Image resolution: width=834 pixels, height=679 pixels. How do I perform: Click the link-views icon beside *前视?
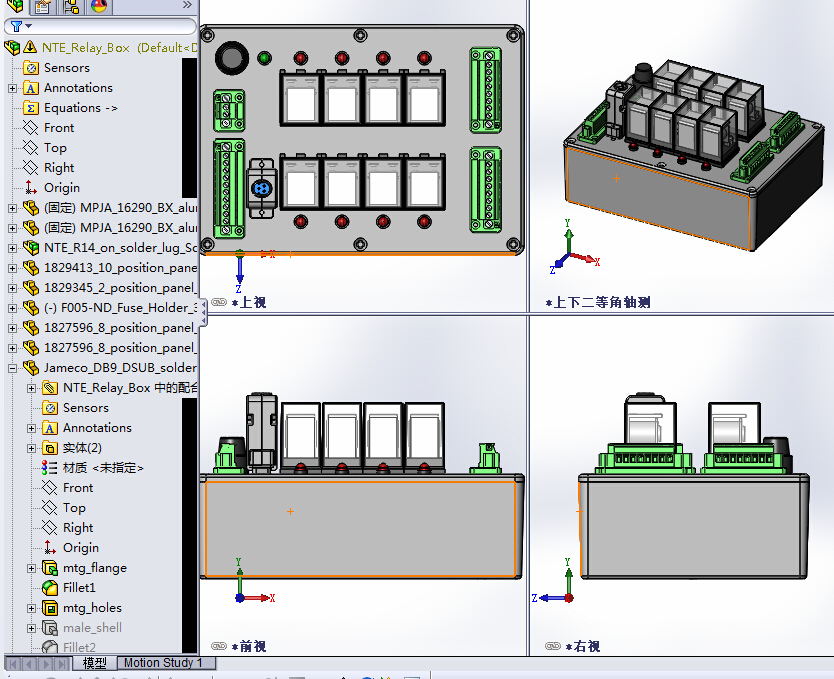(x=219, y=646)
